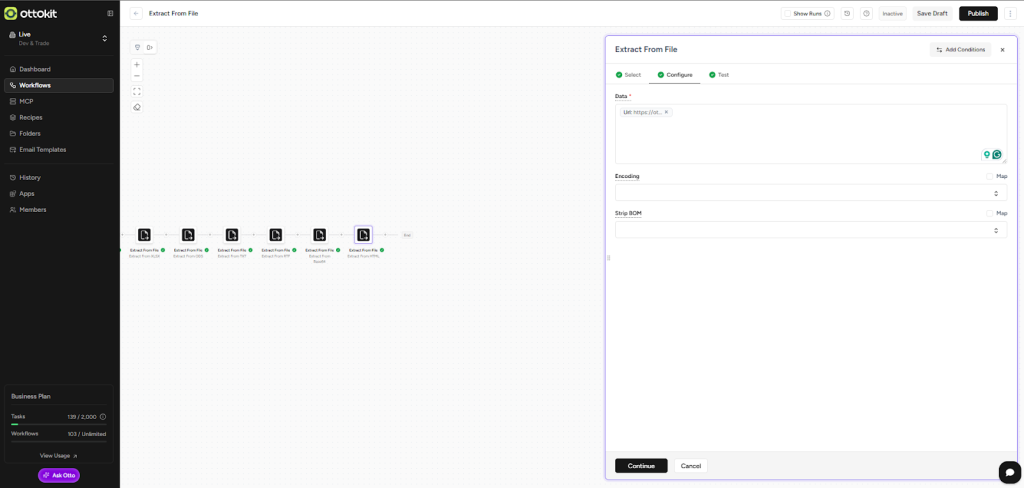Collapse the sidebar with the panel icon
The image size is (1024, 488).
point(110,13)
